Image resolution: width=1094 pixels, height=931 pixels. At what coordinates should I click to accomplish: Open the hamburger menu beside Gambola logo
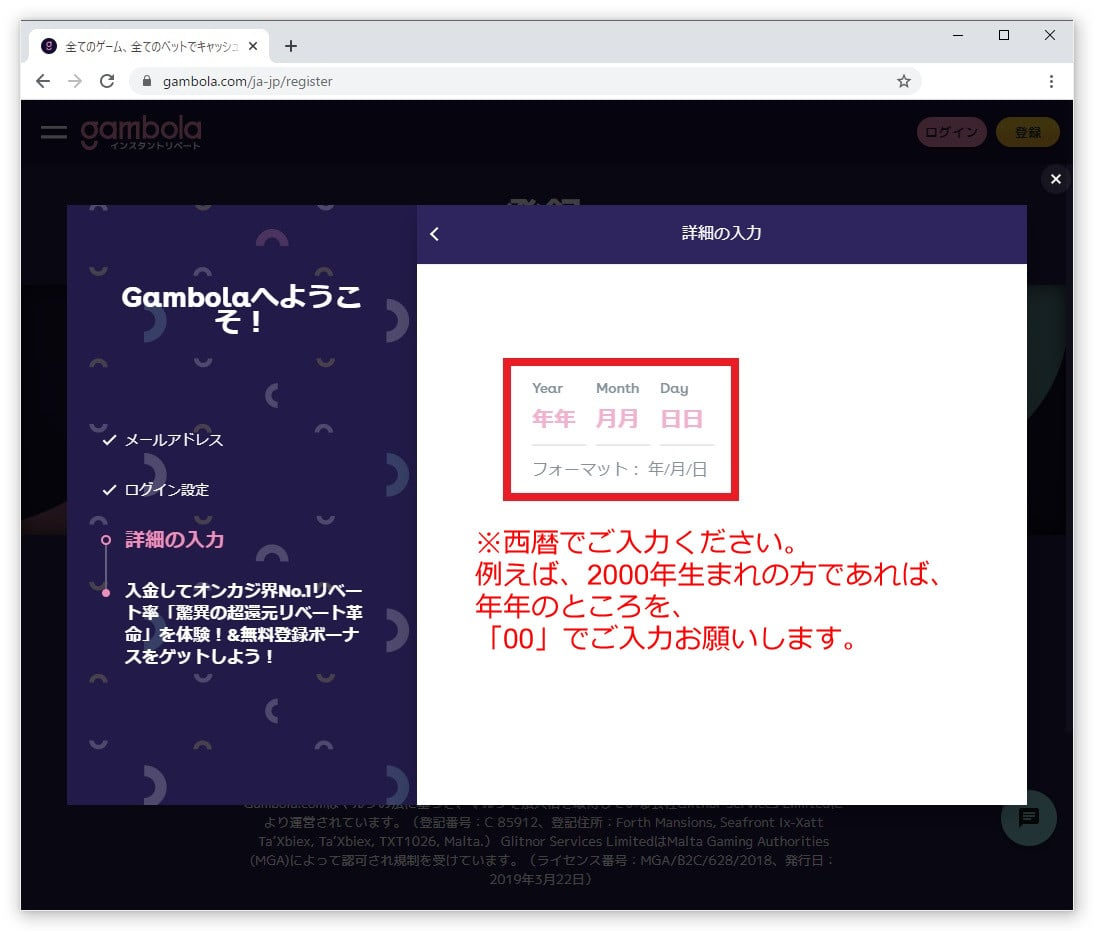point(54,132)
